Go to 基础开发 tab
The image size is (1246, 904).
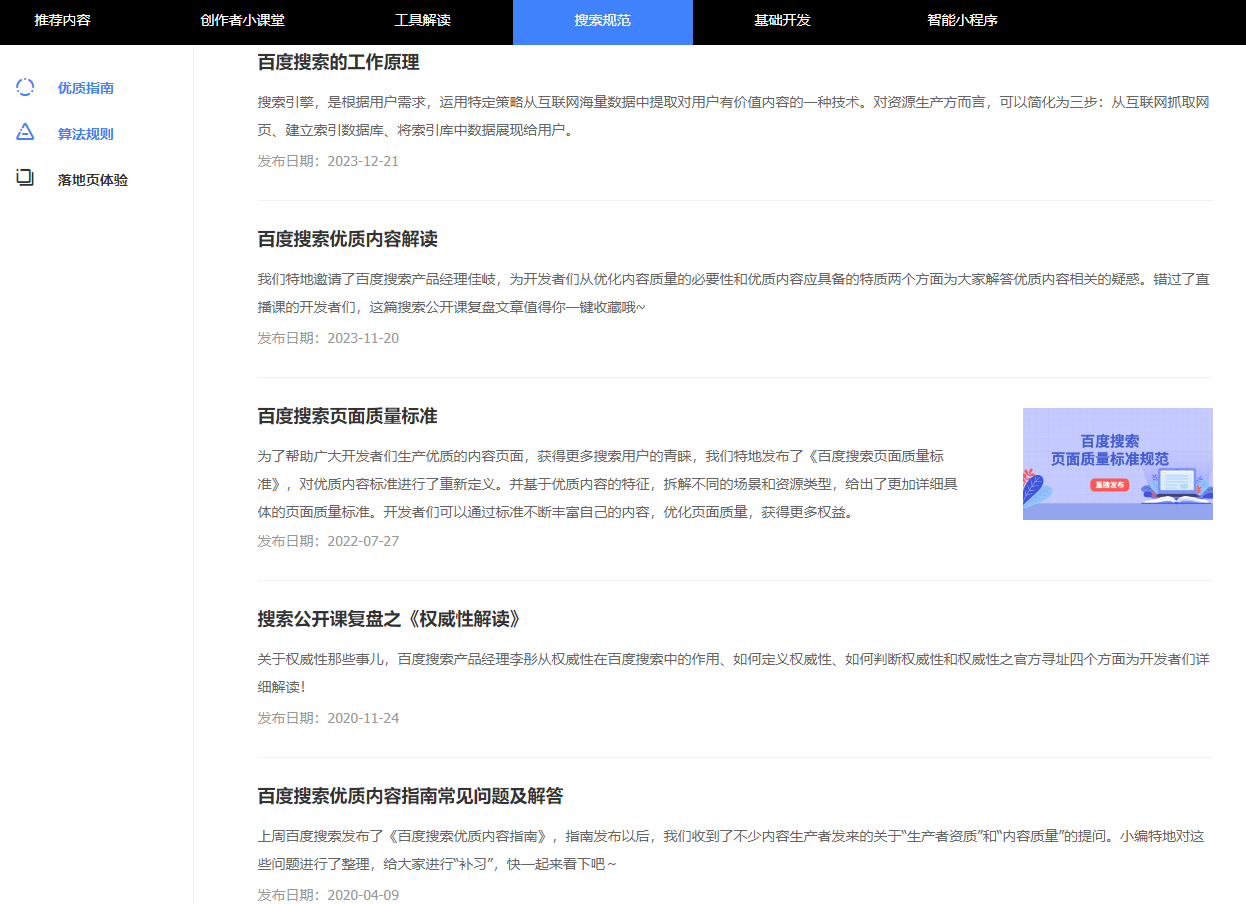coord(782,20)
